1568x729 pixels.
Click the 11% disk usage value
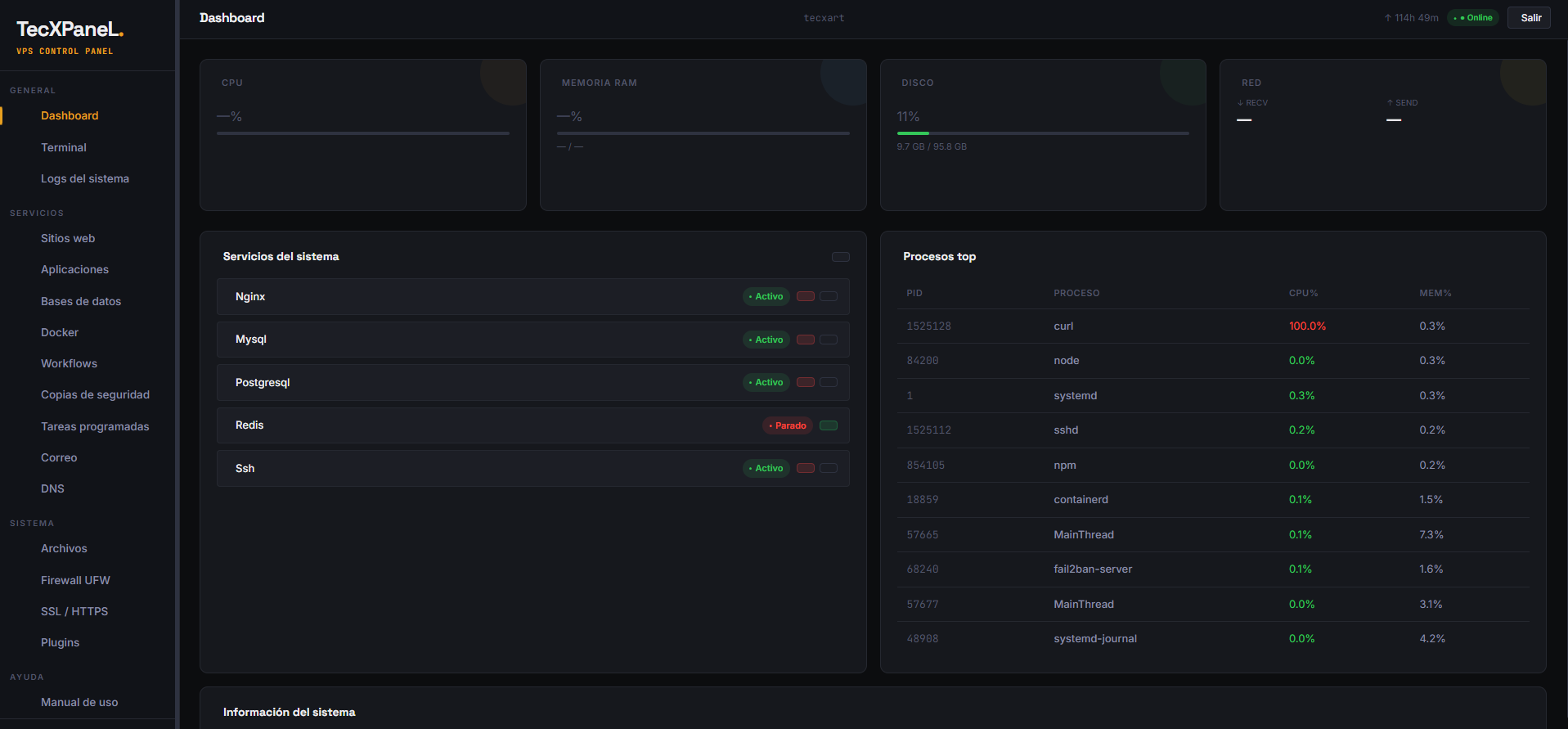coord(908,117)
